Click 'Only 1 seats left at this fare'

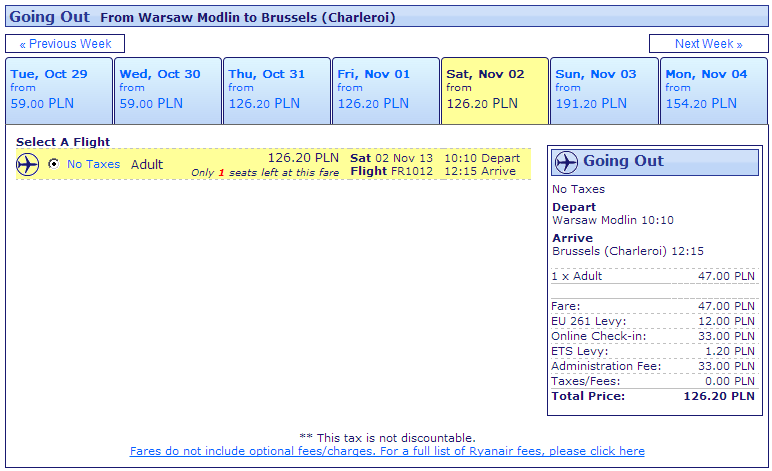pyautogui.click(x=265, y=173)
